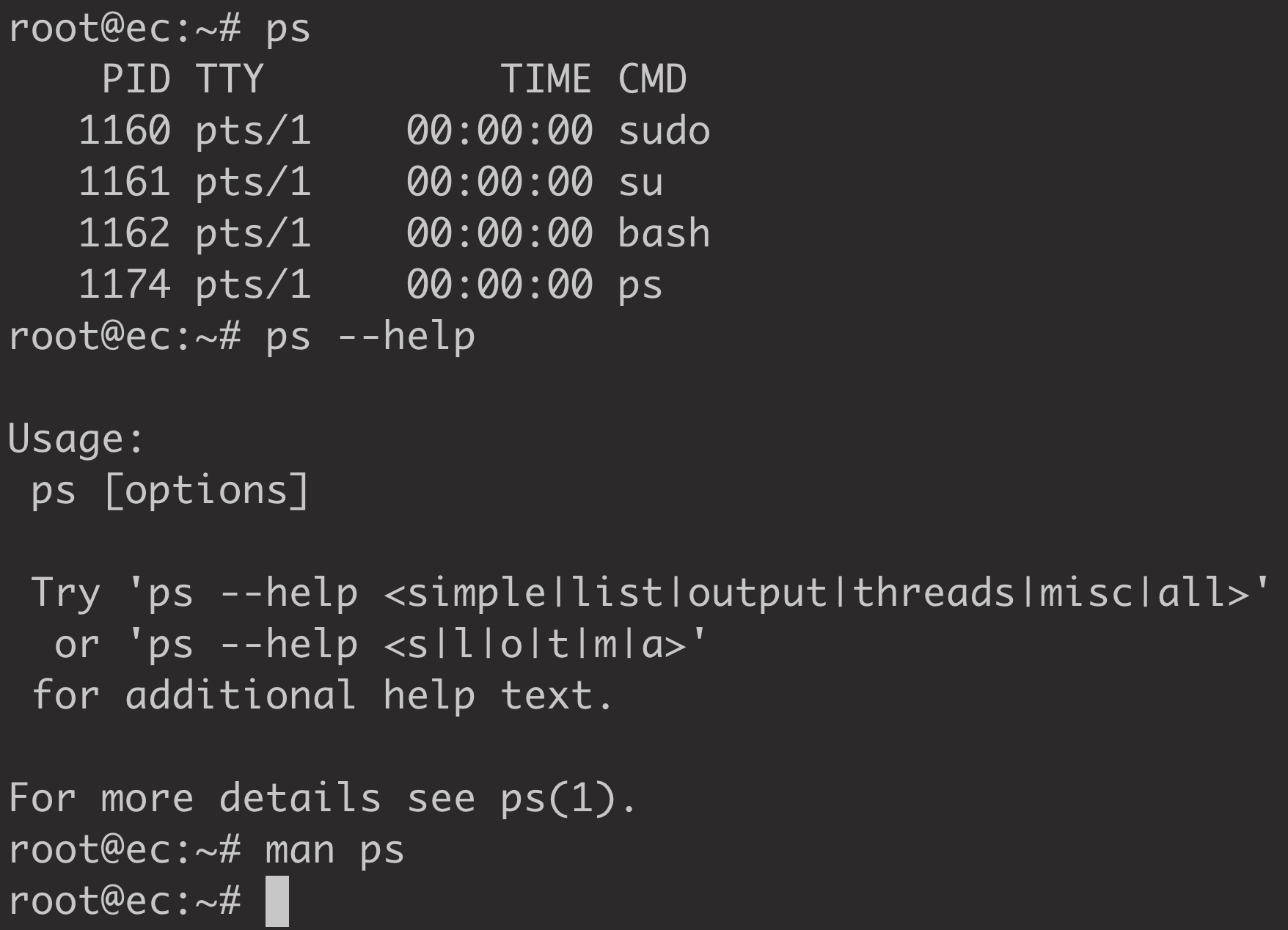Click the word 'simple' in help options
Viewport: 1288px width, 930px height.
point(475,593)
